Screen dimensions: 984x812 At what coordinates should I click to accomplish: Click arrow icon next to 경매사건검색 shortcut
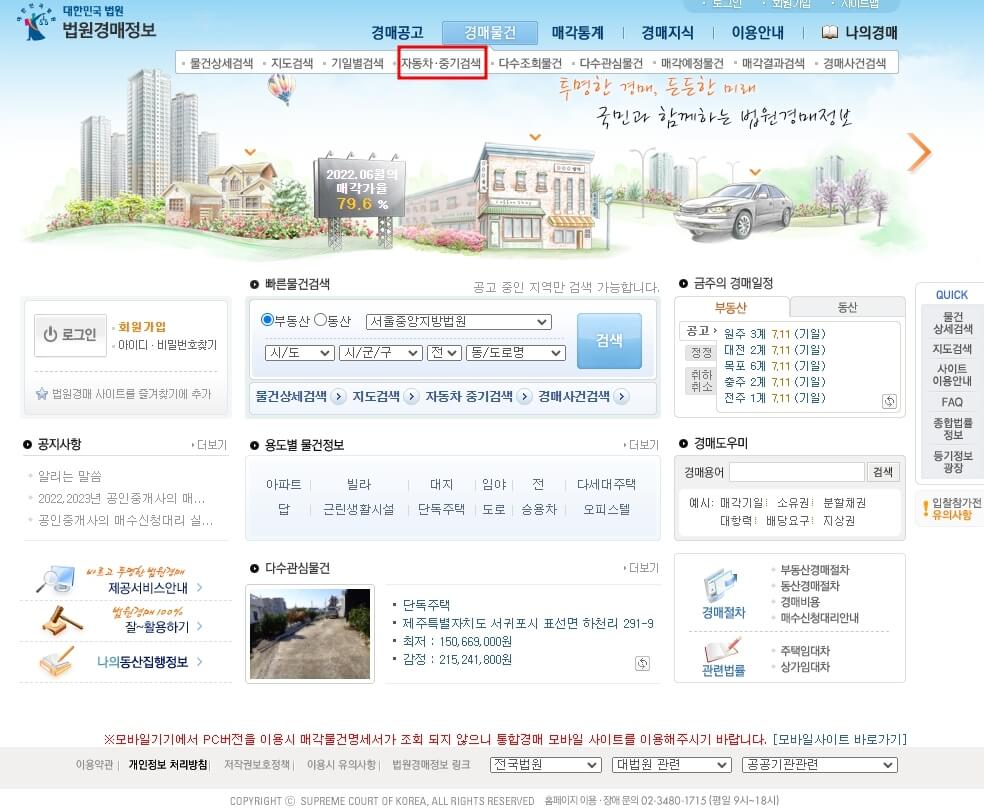(x=621, y=397)
